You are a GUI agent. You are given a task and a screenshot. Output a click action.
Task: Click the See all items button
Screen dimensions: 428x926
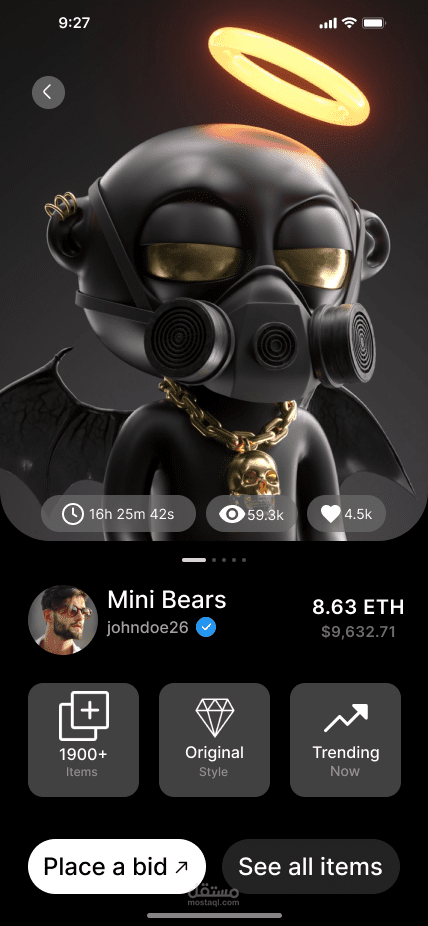[311, 866]
